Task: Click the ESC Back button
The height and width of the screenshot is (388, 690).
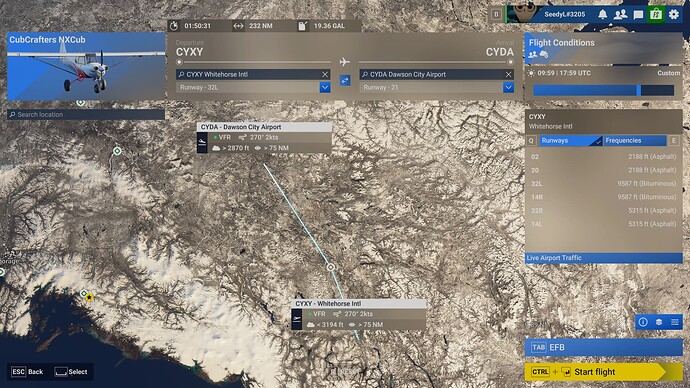Action: [x=27, y=372]
